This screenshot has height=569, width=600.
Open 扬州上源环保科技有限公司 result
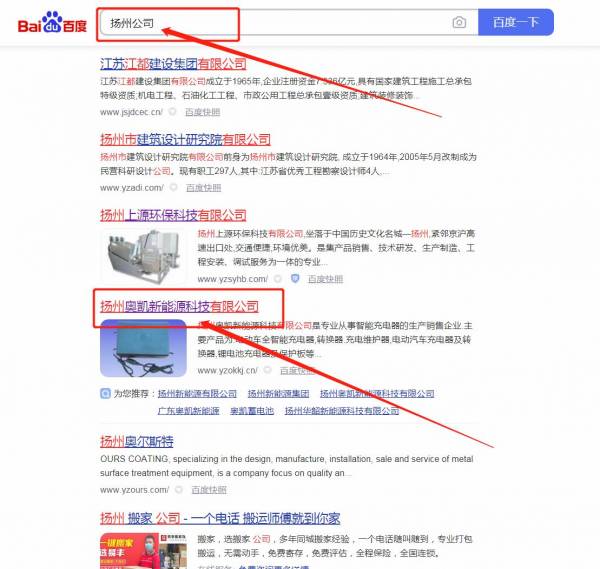click(x=173, y=215)
